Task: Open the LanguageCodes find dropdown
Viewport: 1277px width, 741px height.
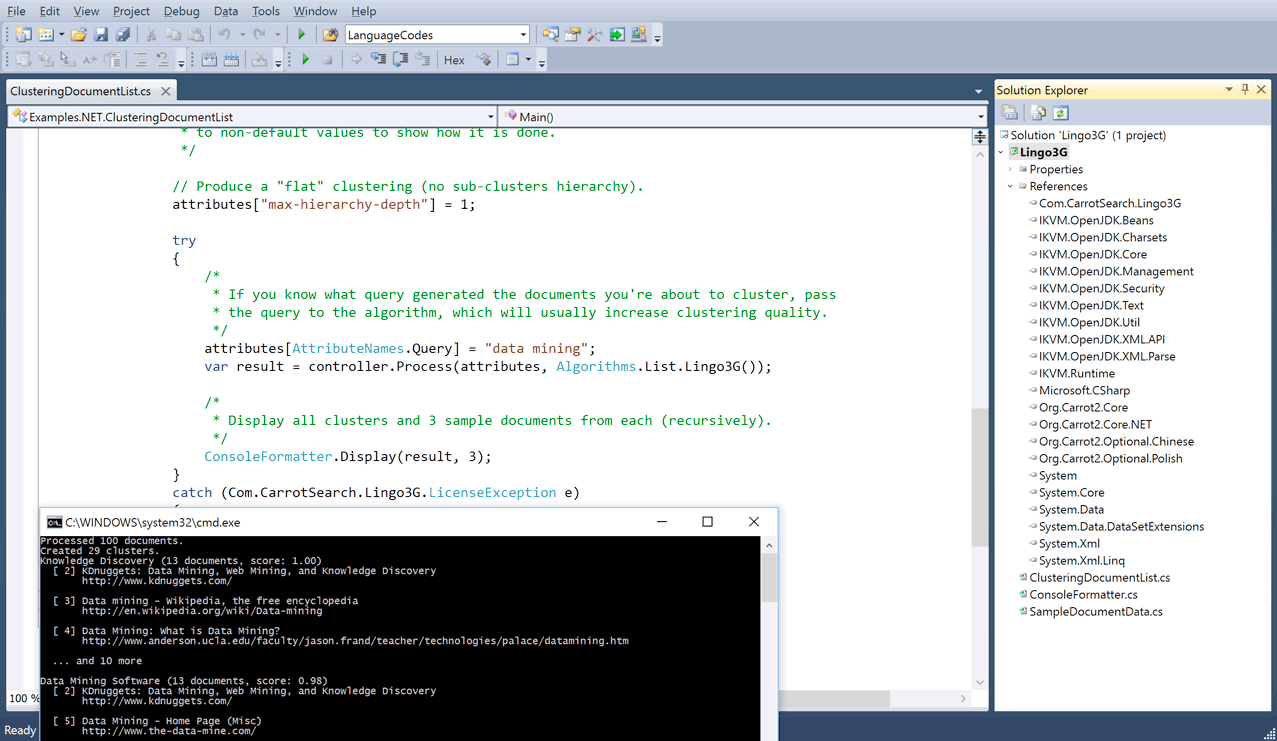Action: pyautogui.click(x=522, y=35)
